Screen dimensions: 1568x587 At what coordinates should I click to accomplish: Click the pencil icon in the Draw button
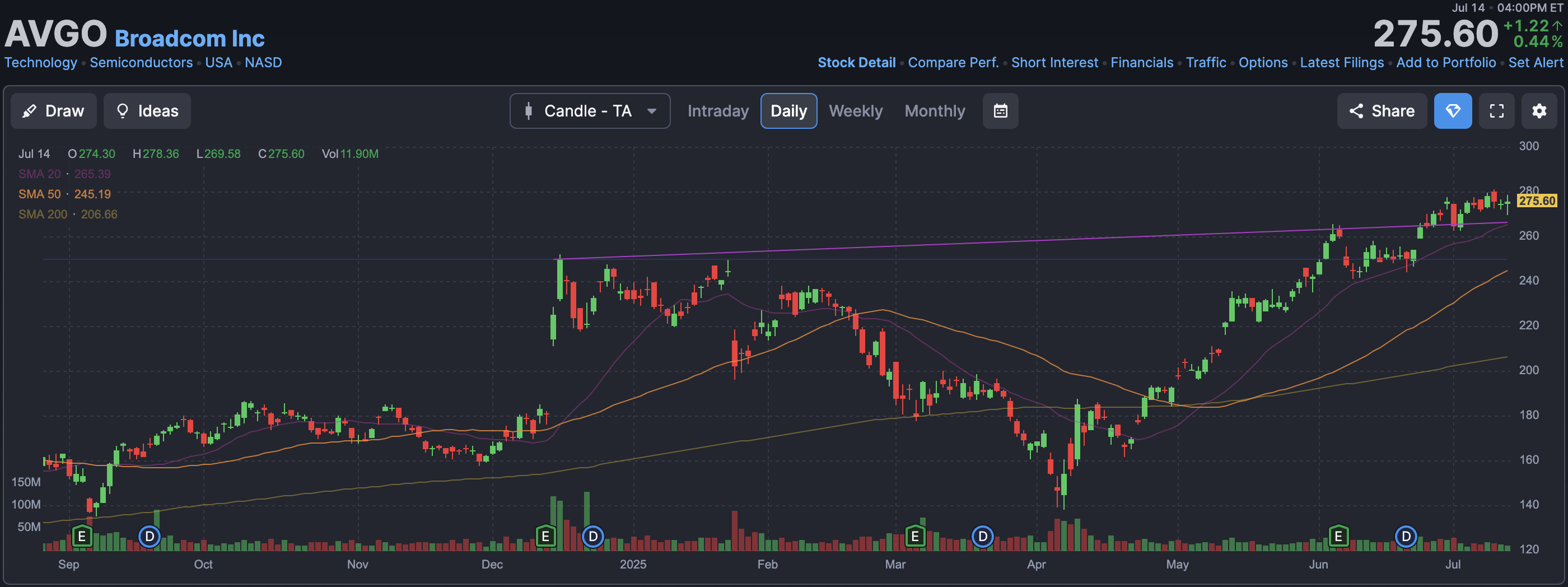click(x=29, y=111)
